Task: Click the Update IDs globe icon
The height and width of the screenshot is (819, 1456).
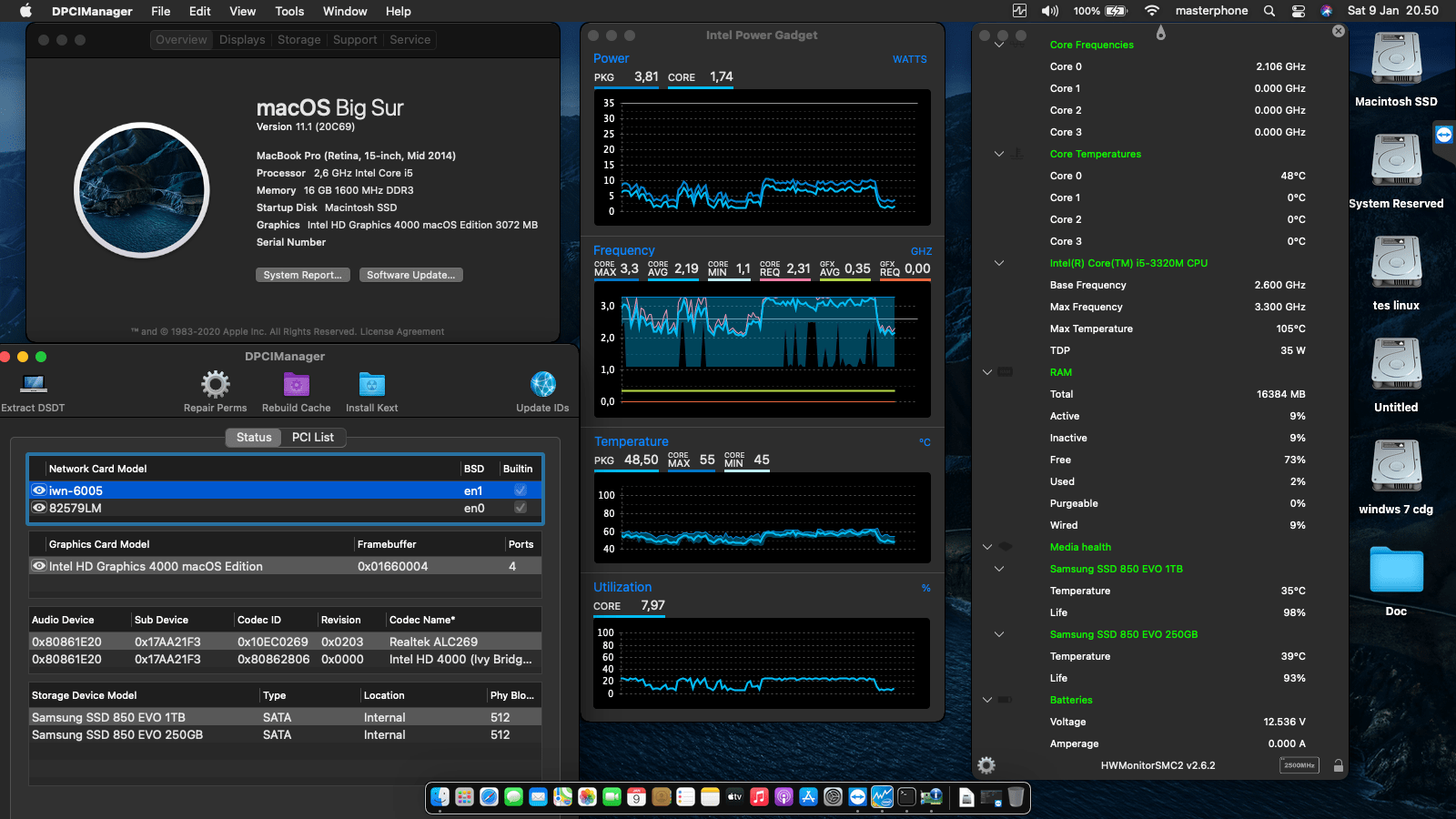Action: (542, 385)
